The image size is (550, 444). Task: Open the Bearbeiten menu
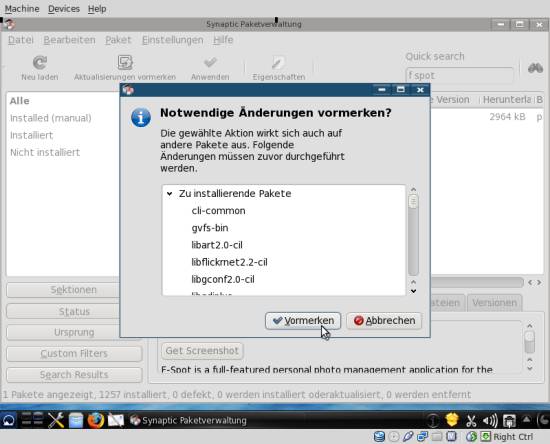(69, 40)
